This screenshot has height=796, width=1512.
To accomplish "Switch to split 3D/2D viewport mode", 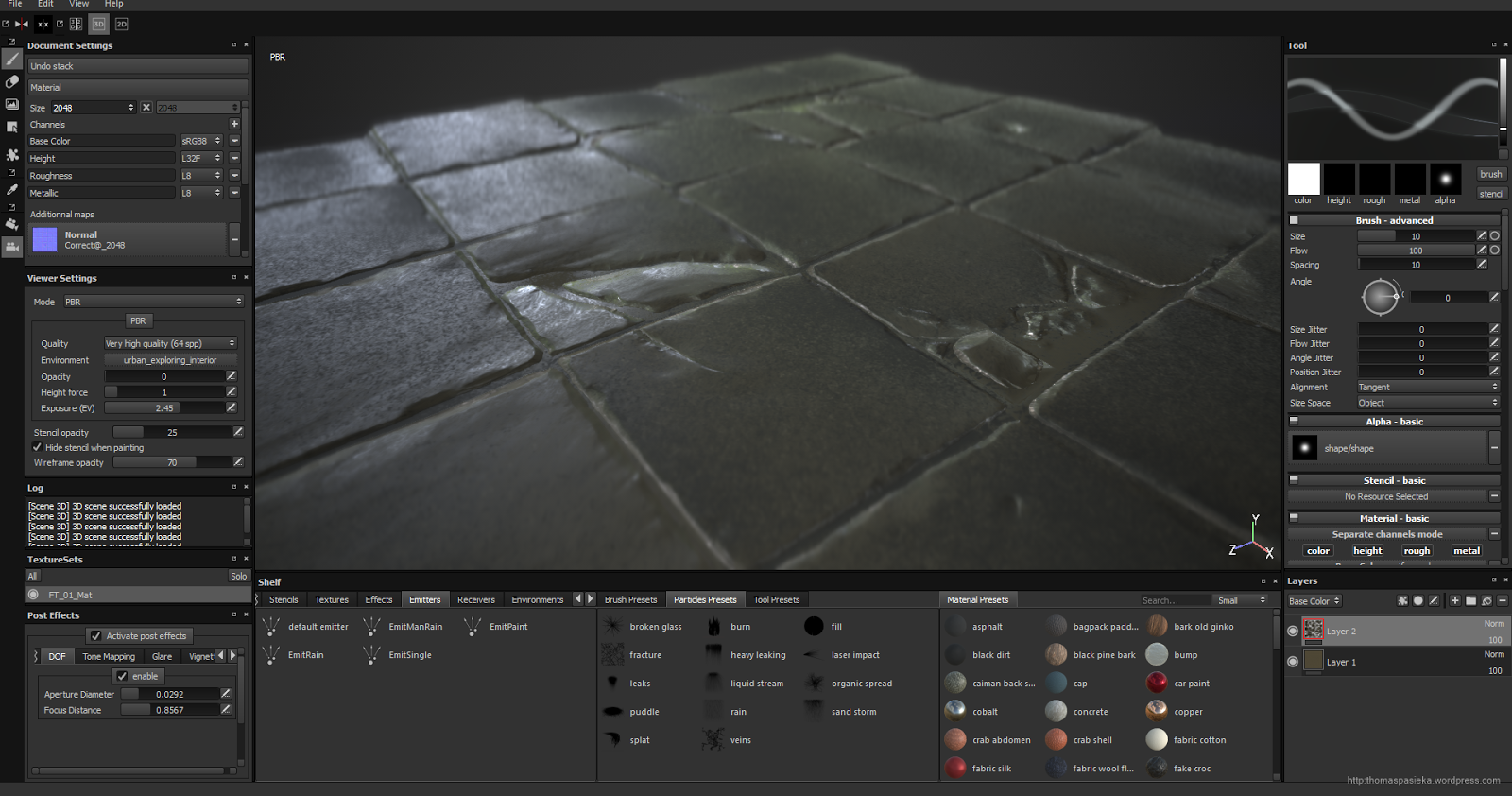I will click(76, 24).
